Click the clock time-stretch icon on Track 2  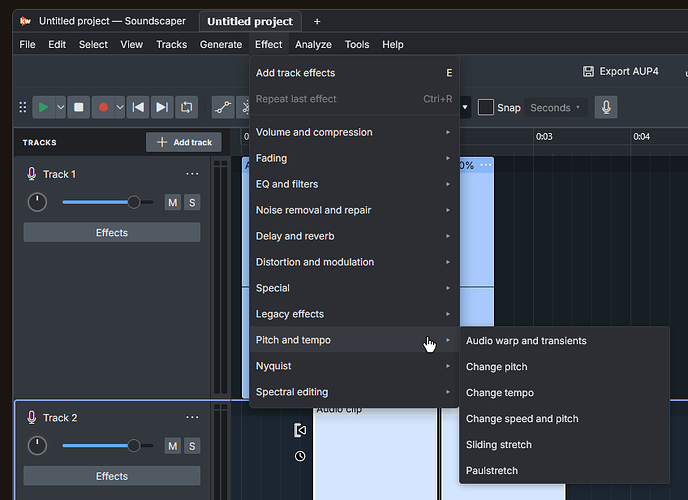pyautogui.click(x=300, y=456)
